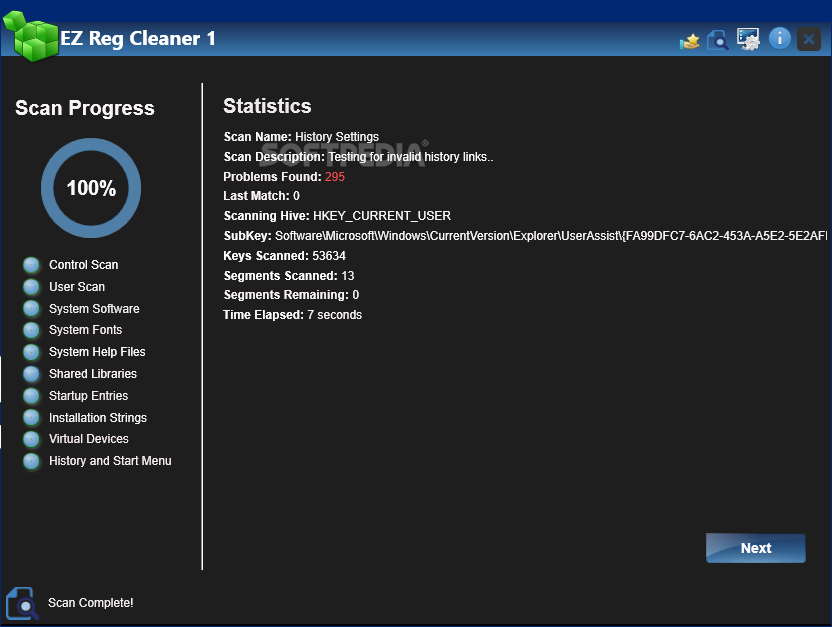The height and width of the screenshot is (627, 832).
Task: Click the 100% circular progress ring
Action: pos(91,188)
